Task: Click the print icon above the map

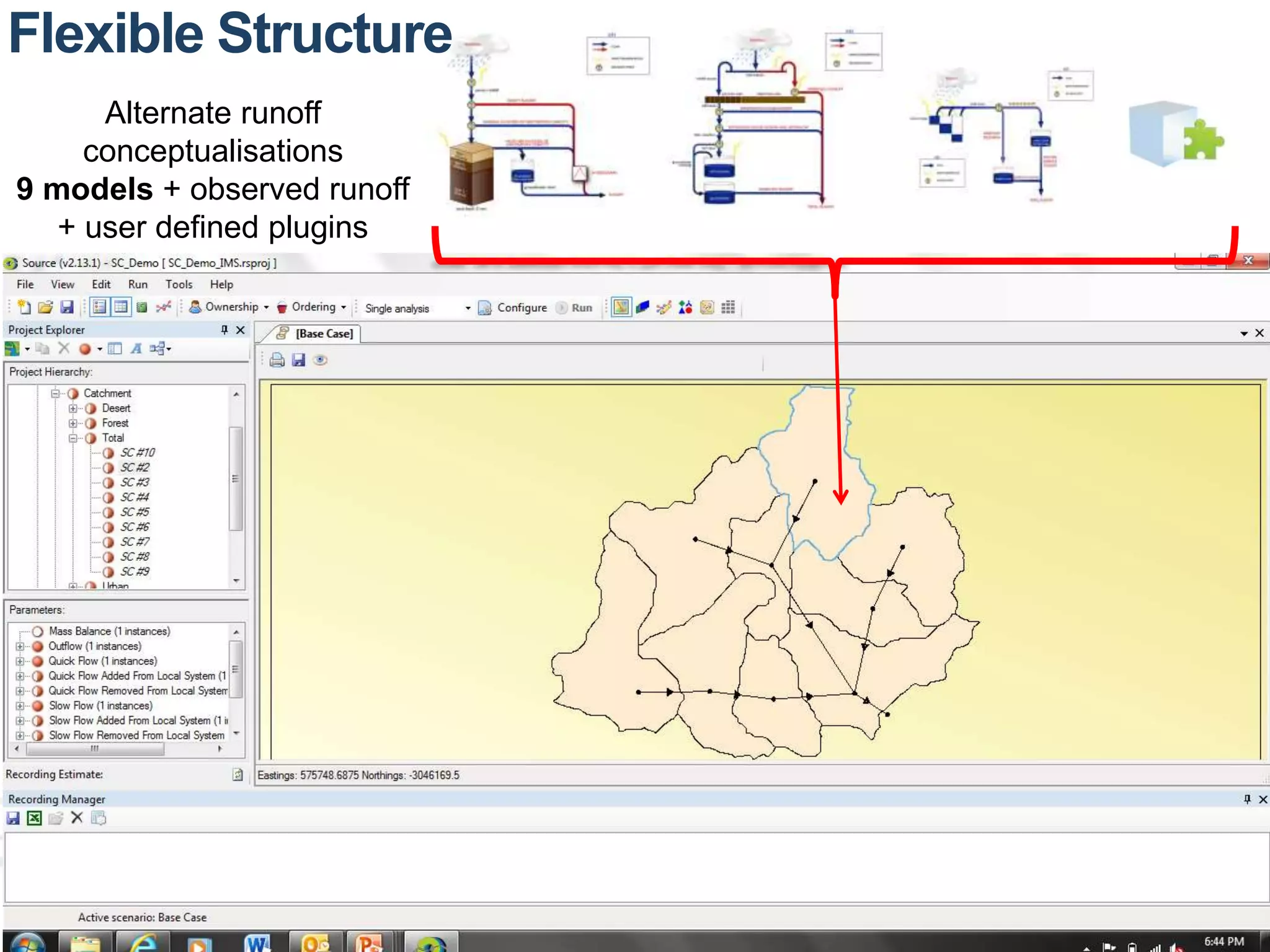Action: click(x=277, y=360)
